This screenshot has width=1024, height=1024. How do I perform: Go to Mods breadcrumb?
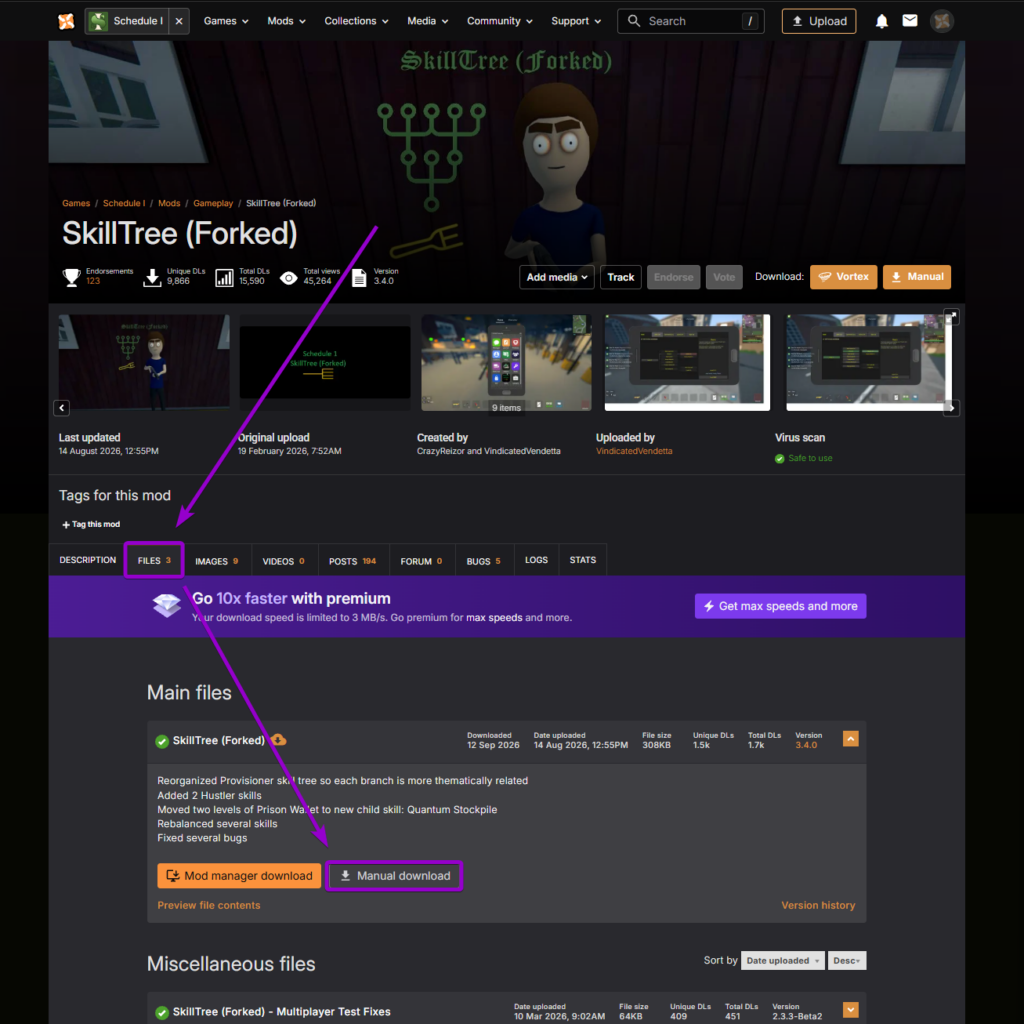click(x=168, y=203)
